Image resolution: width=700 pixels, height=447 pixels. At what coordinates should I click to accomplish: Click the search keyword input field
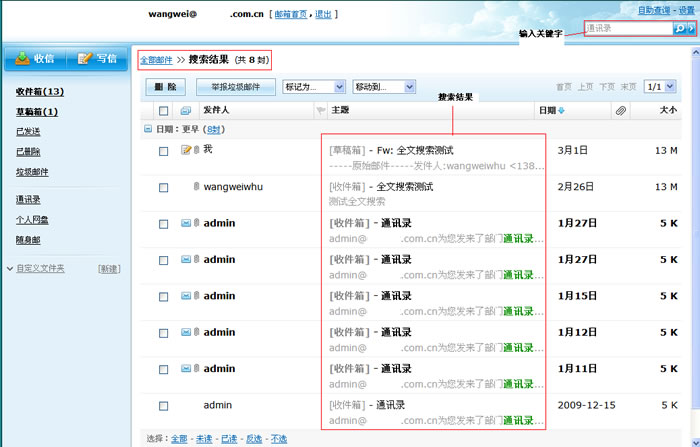(x=626, y=29)
